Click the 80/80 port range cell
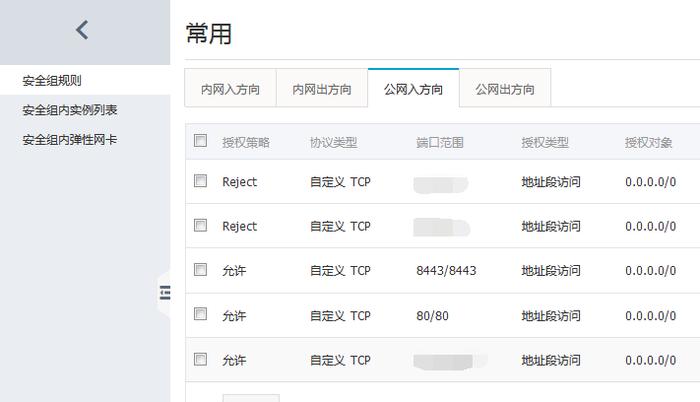The image size is (700, 402). pyautogui.click(x=432, y=316)
